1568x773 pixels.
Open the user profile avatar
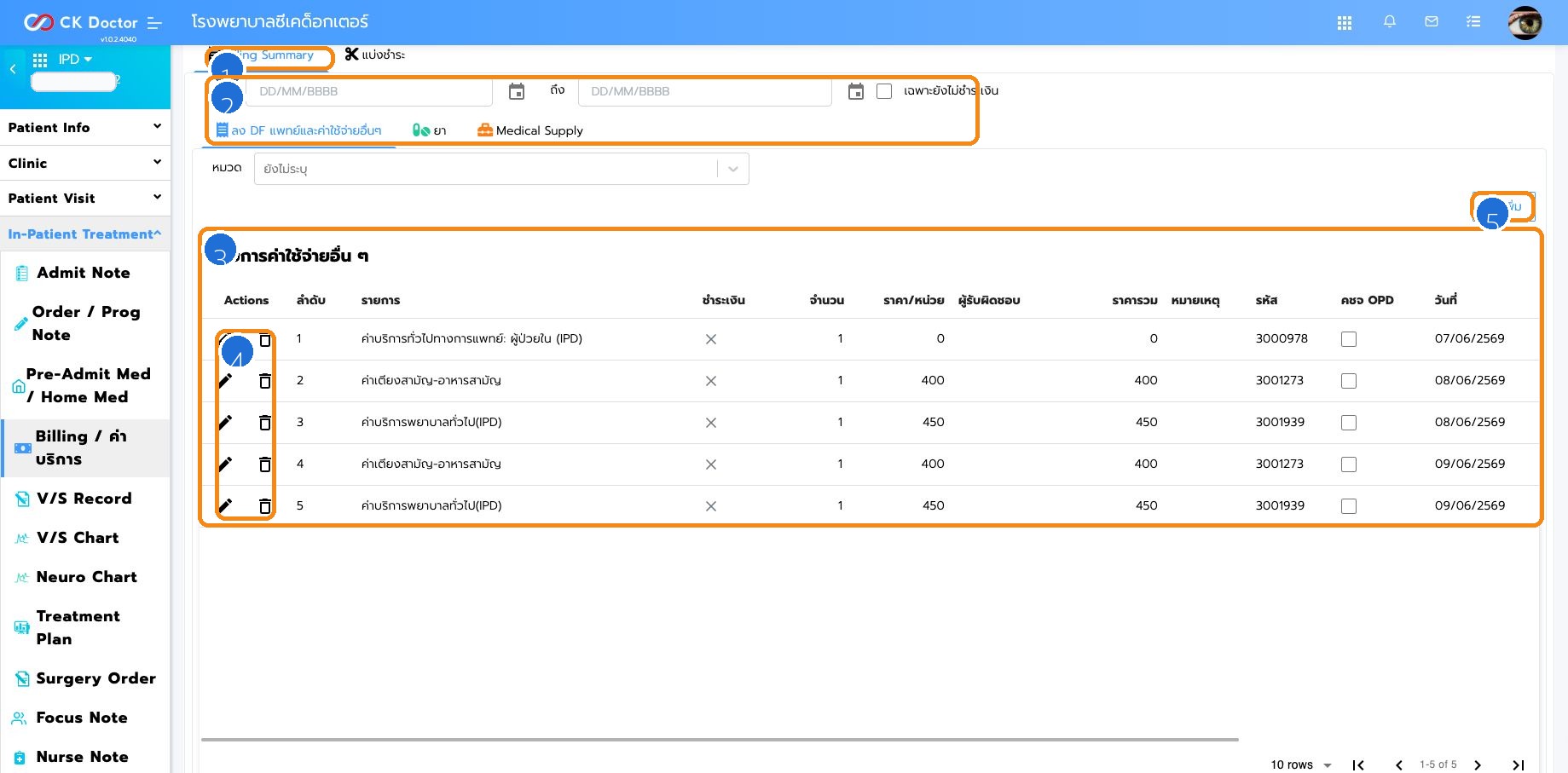pos(1525,22)
